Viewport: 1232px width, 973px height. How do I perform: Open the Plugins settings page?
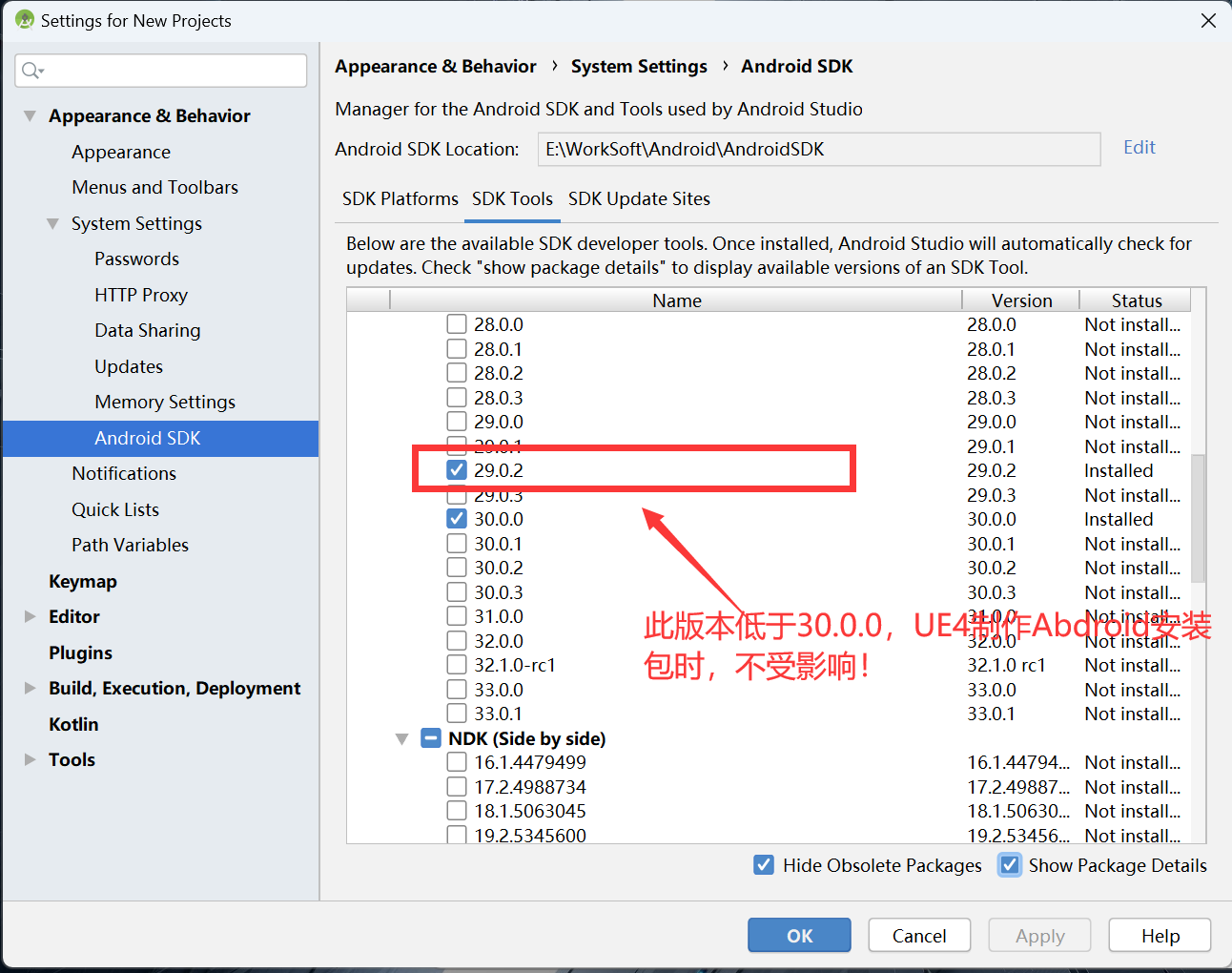click(x=81, y=653)
